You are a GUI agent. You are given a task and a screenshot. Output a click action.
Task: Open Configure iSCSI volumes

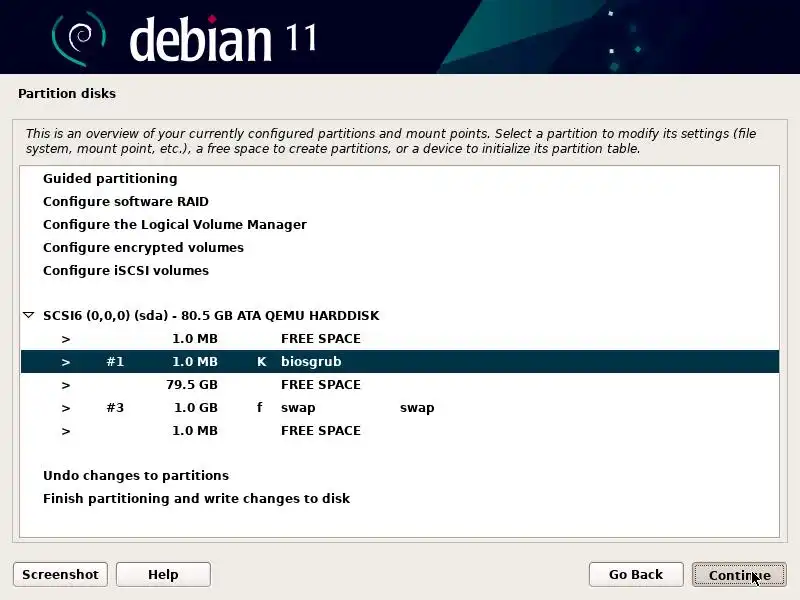pos(399,270)
